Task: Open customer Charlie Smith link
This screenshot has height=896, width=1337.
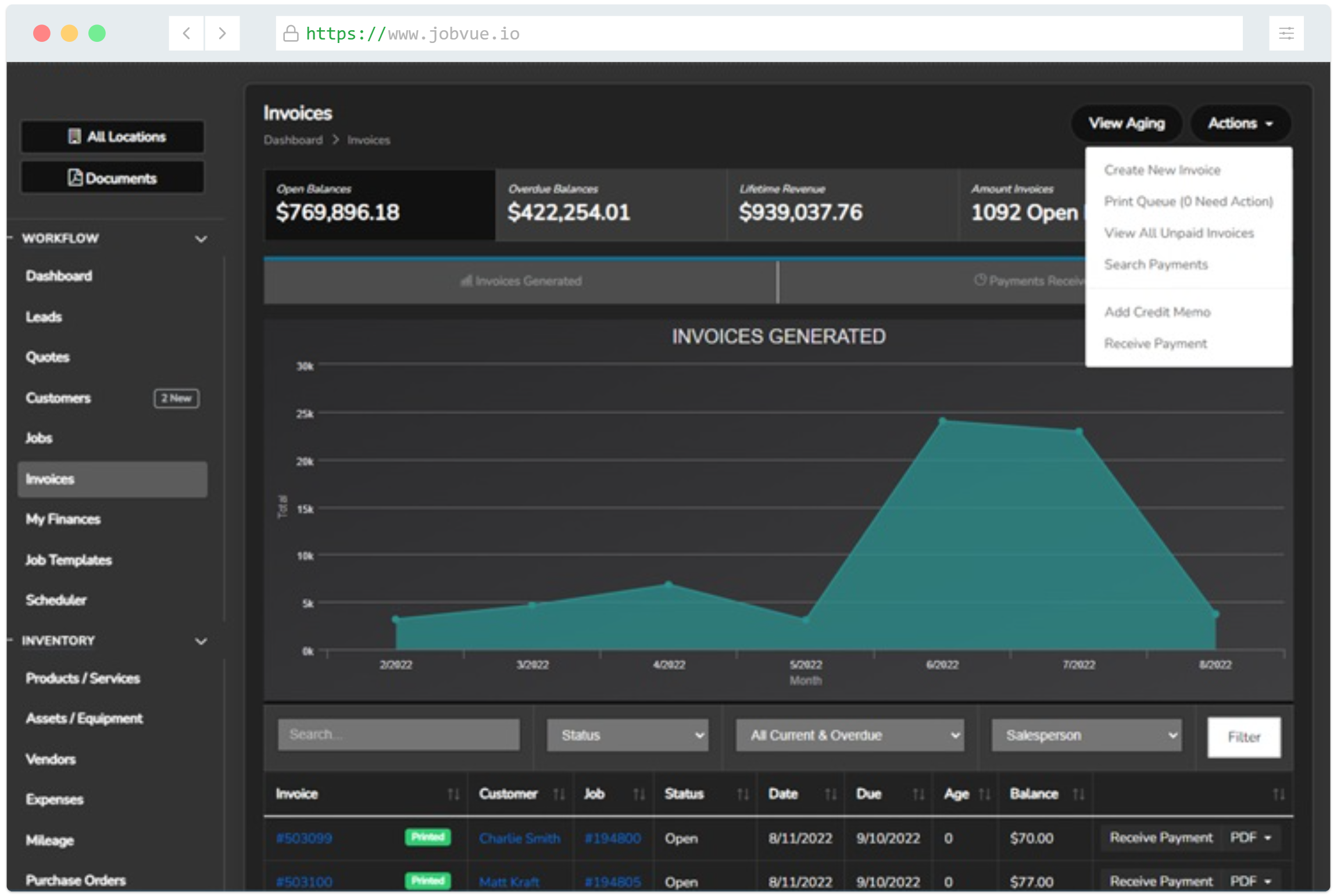Action: (520, 838)
